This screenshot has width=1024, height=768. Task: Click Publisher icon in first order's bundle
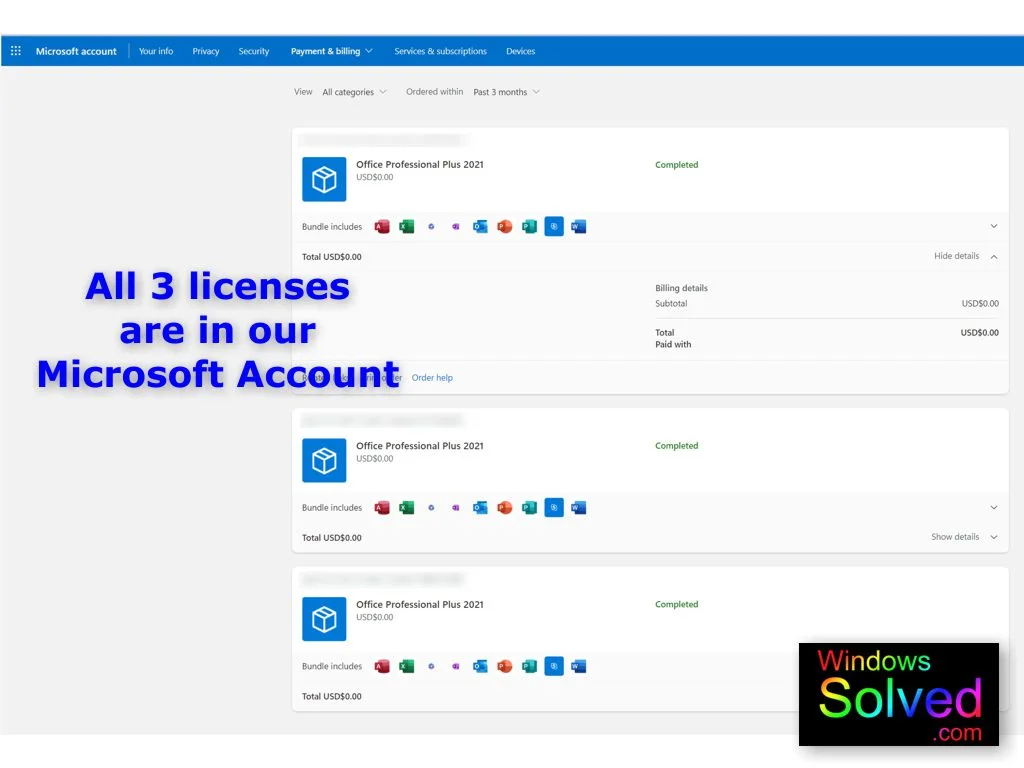tap(529, 227)
